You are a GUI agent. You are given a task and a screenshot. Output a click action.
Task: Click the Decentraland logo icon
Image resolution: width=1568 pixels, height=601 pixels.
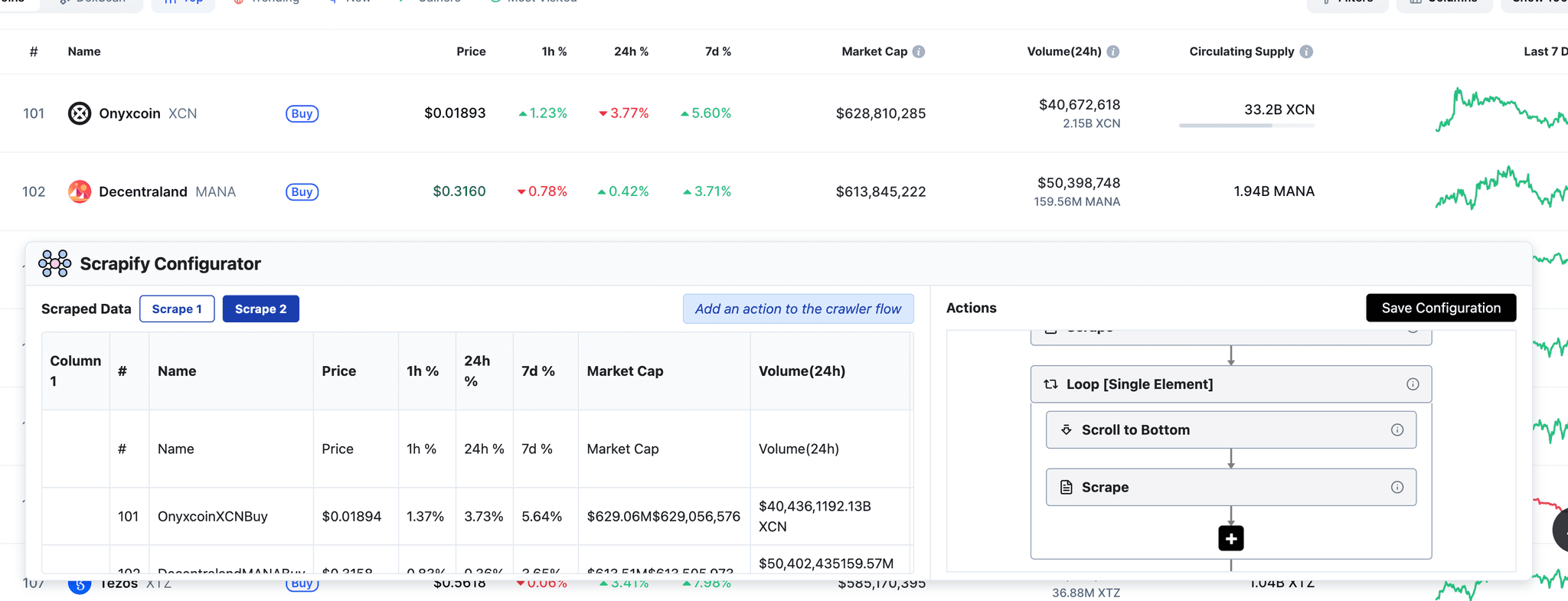click(80, 191)
